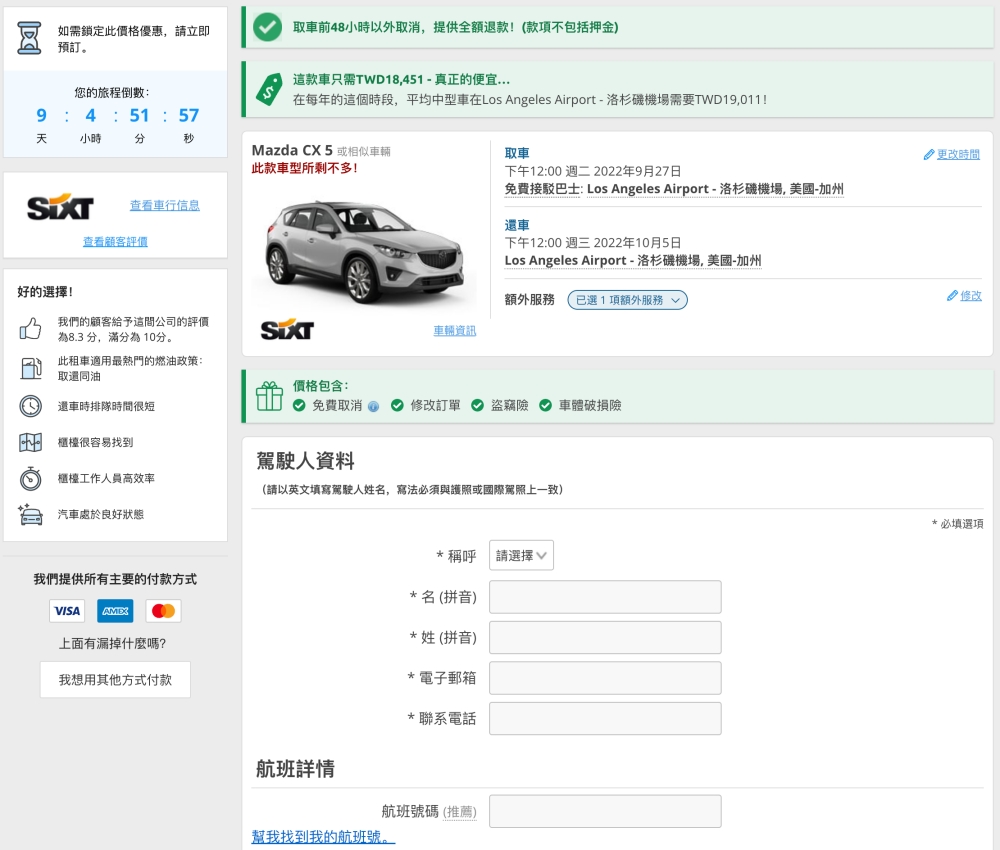Click the green checkmark icon in cancellation banner
The width and height of the screenshot is (1000, 850).
(267, 27)
